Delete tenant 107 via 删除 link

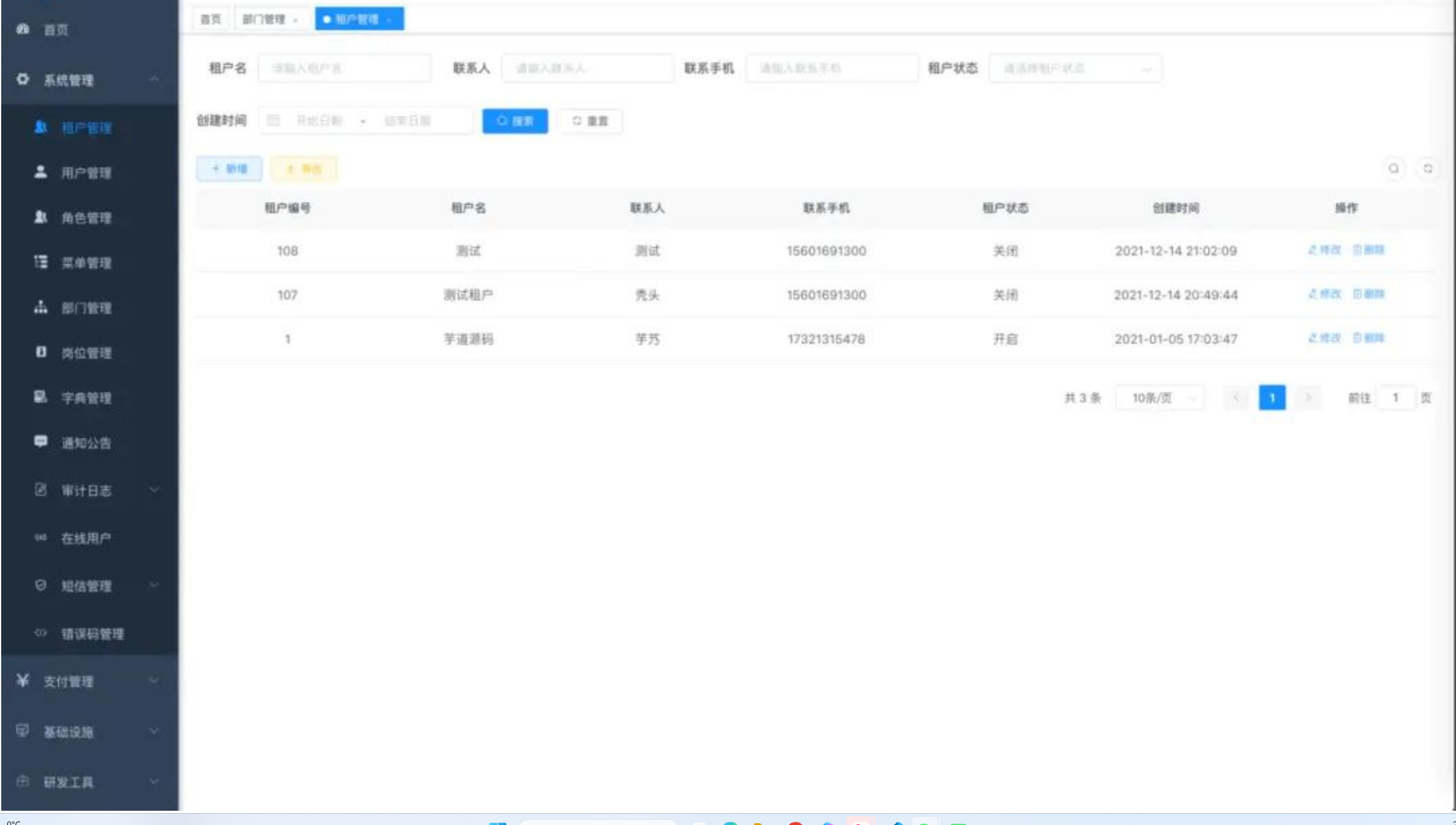tap(1368, 294)
